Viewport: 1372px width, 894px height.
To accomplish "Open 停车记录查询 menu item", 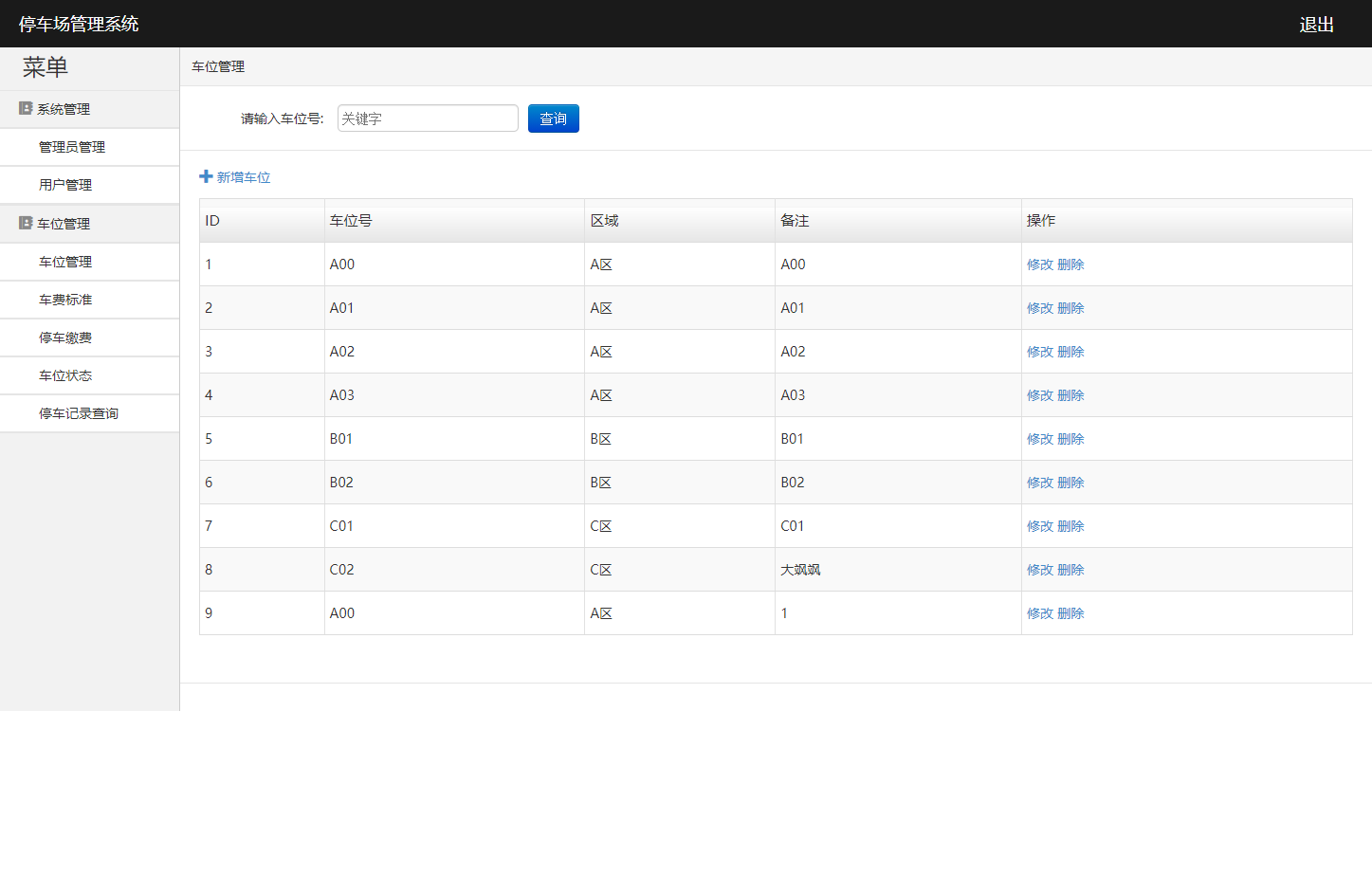I will click(x=79, y=414).
